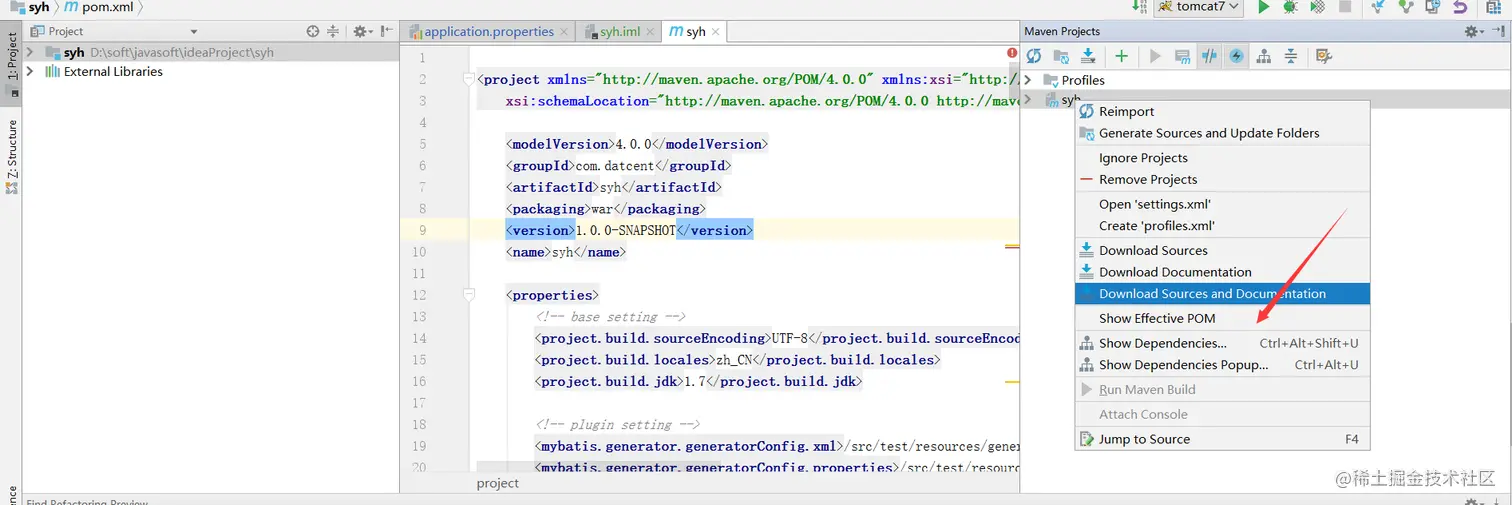Collapse all in Project panel toolbar
The width and height of the screenshot is (1512, 505).
click(x=333, y=32)
